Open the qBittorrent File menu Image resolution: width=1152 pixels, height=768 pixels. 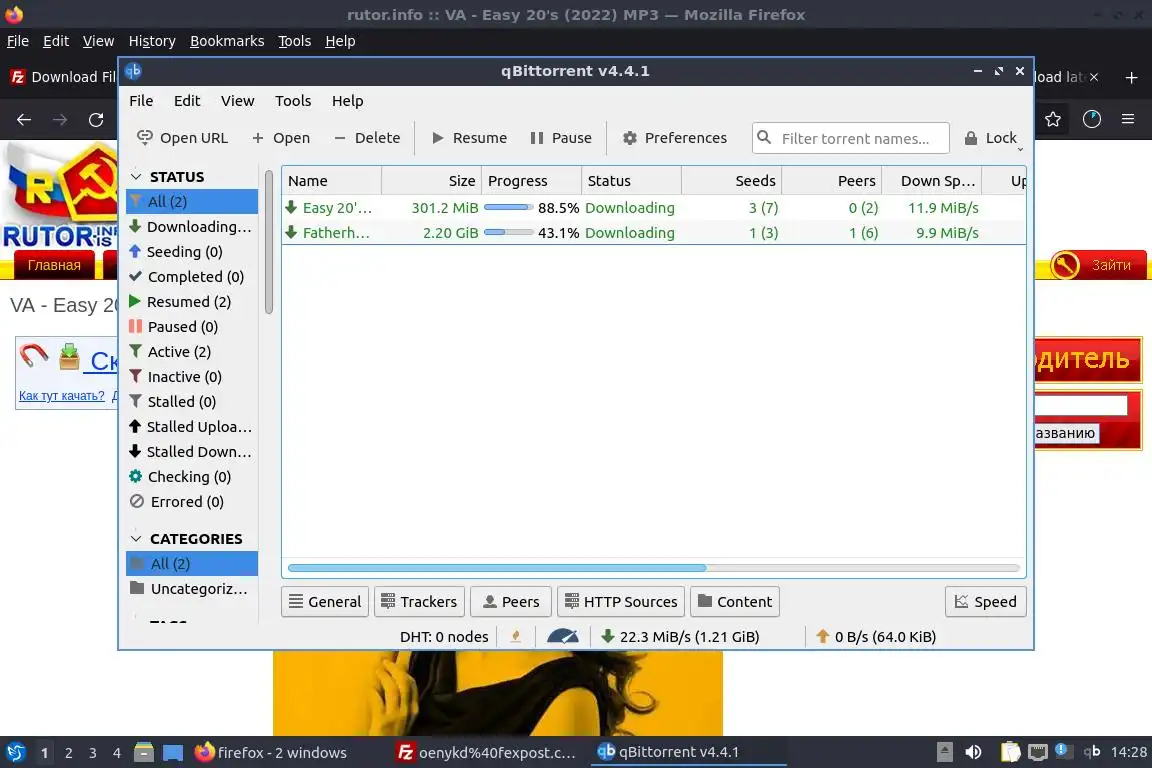[x=141, y=101]
